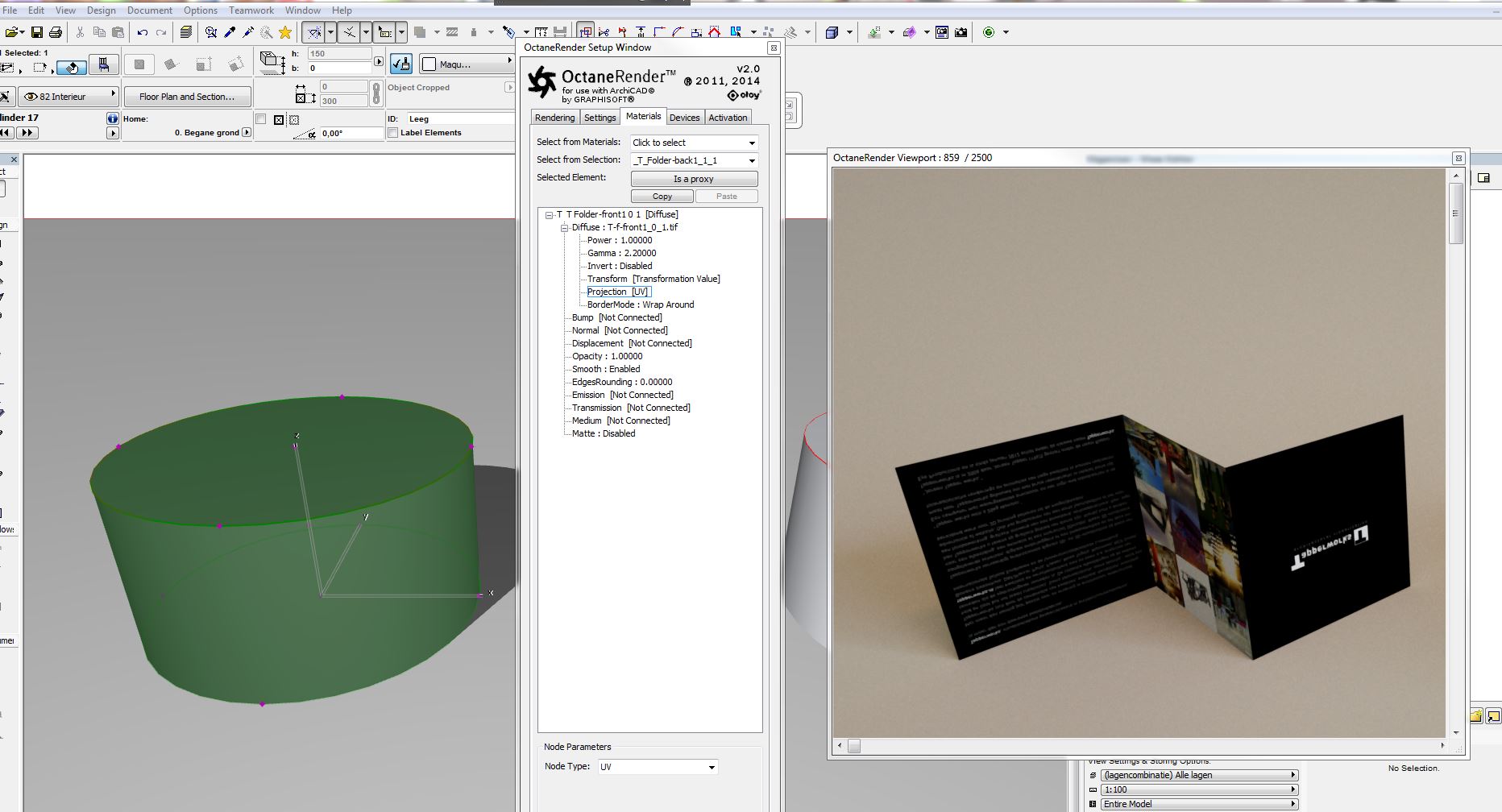Image resolution: width=1502 pixels, height=812 pixels.
Task: Select the Projection [UV] tree row
Action: coord(618,292)
